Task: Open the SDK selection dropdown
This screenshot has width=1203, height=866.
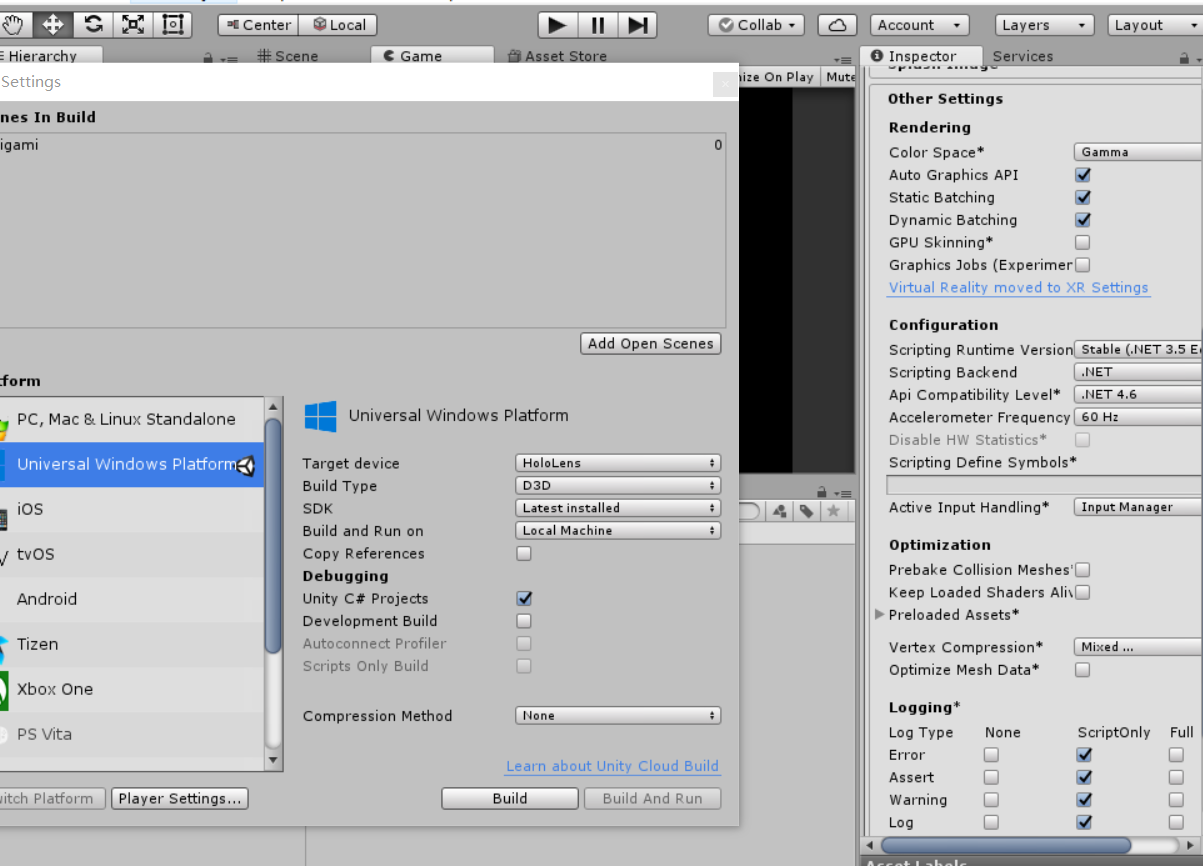Action: [x=617, y=507]
